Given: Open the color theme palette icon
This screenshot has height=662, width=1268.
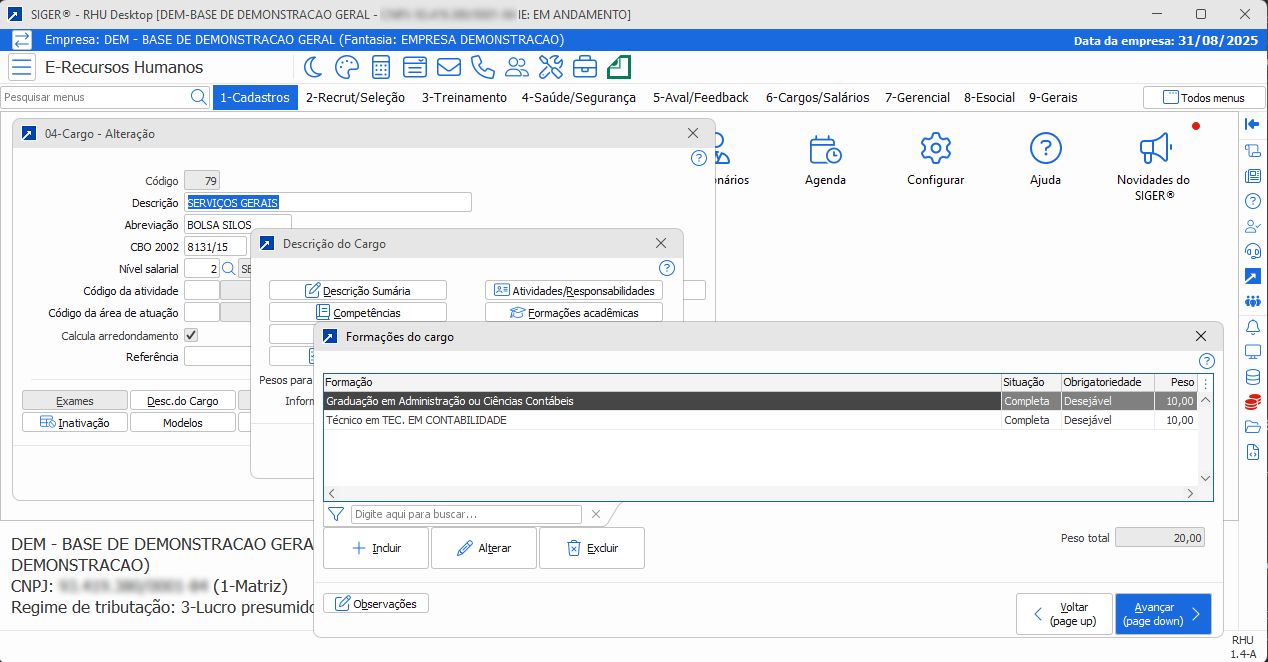Looking at the screenshot, I should pos(346,67).
